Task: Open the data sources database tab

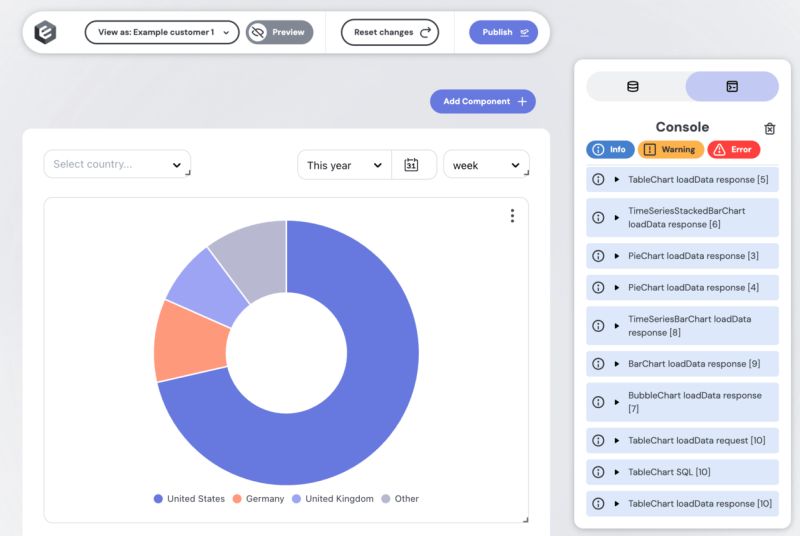Action: pyautogui.click(x=633, y=86)
